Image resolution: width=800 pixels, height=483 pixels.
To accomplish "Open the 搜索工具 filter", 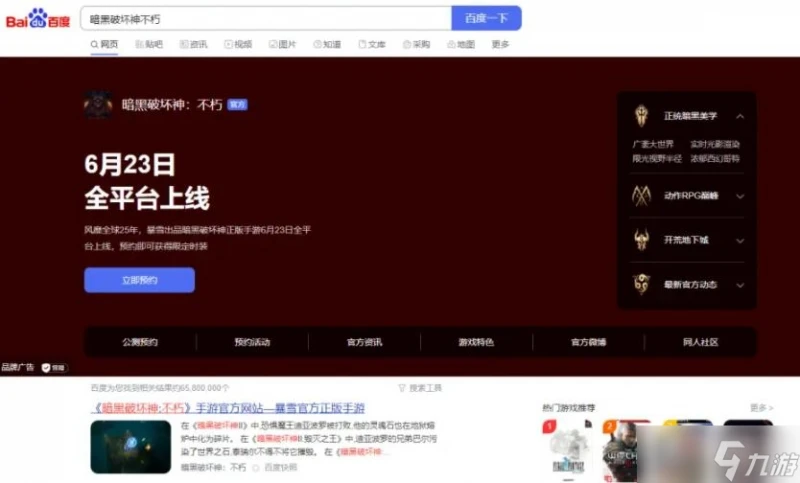I will click(x=420, y=388).
